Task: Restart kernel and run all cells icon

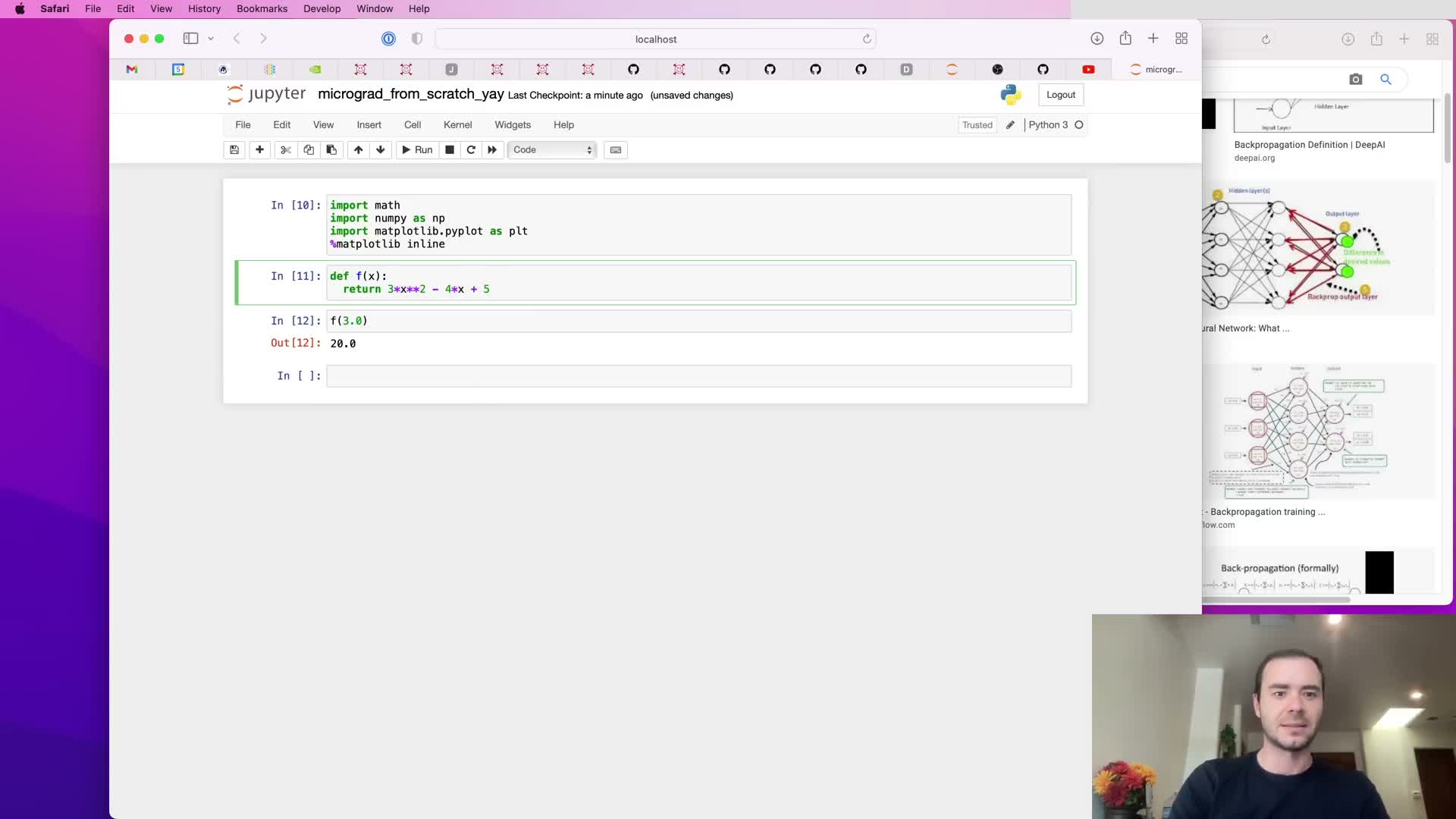Action: 492,150
